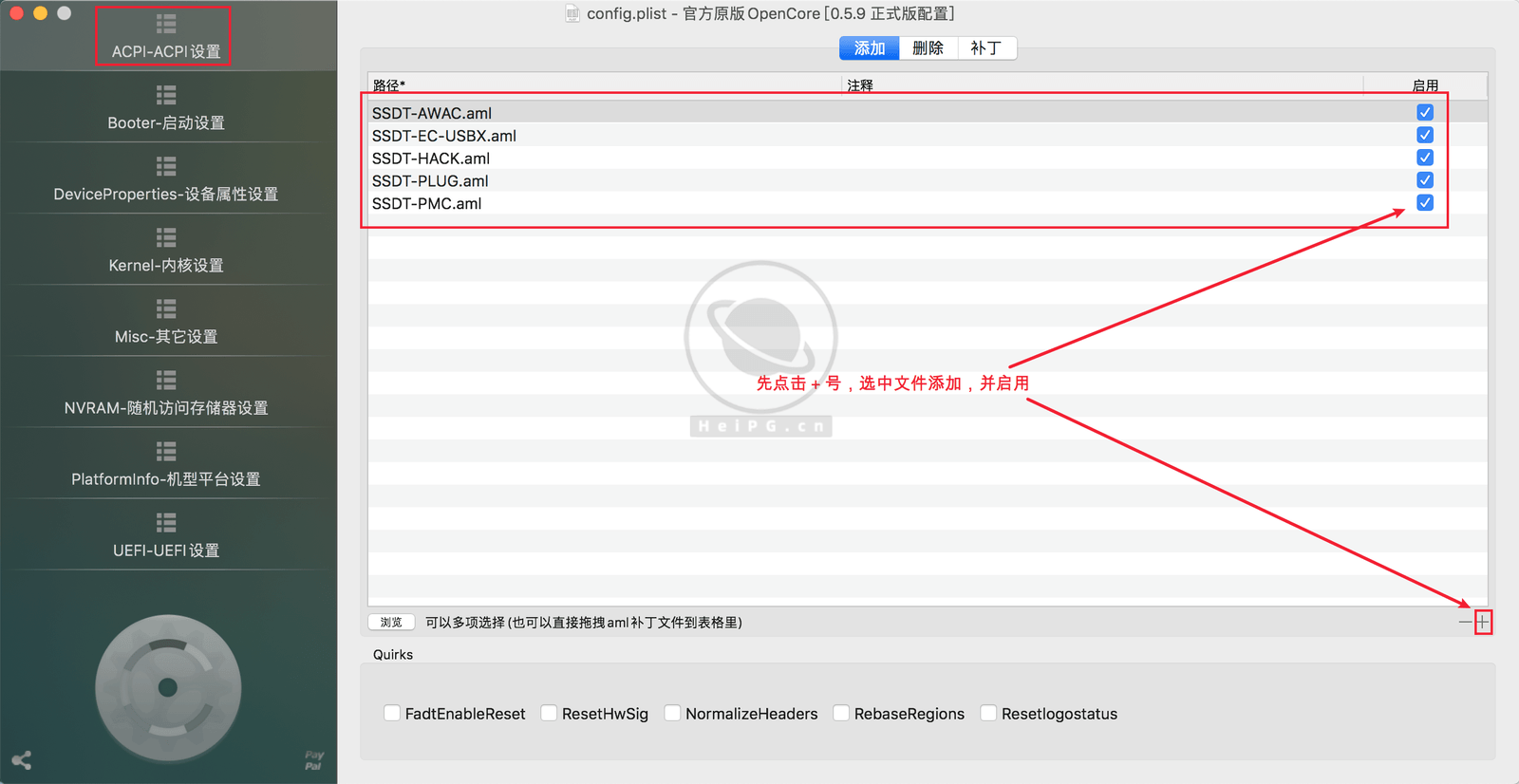Uncheck the SSDT-PMC.aml enabled checkbox
1519x784 pixels.
[1425, 203]
